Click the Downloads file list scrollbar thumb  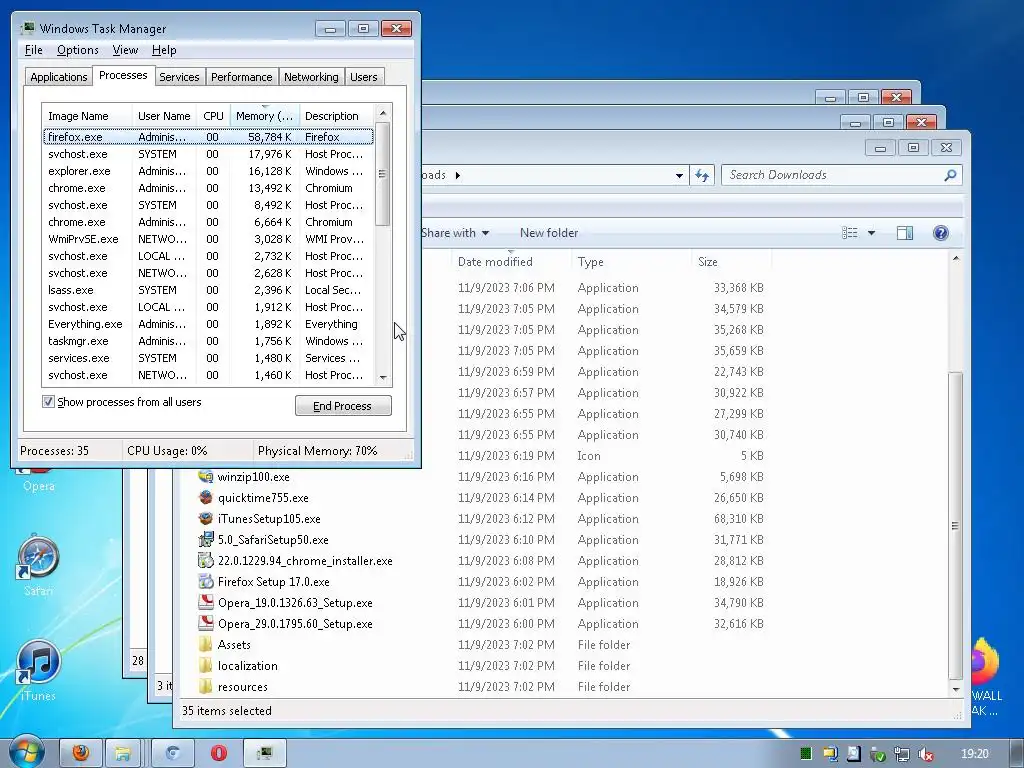pyautogui.click(x=955, y=526)
